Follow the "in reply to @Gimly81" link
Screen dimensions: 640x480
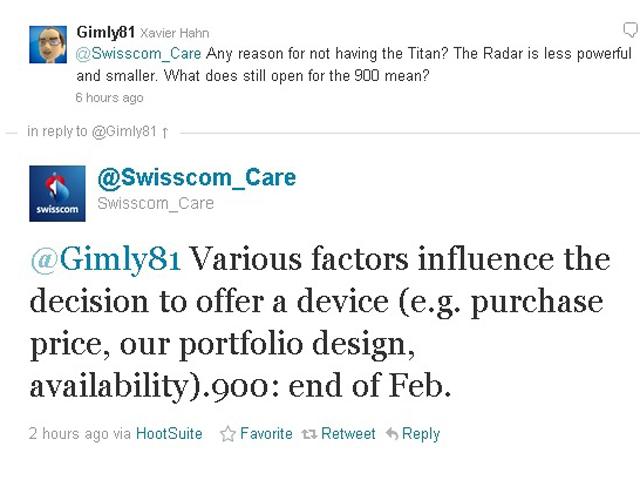tap(92, 131)
